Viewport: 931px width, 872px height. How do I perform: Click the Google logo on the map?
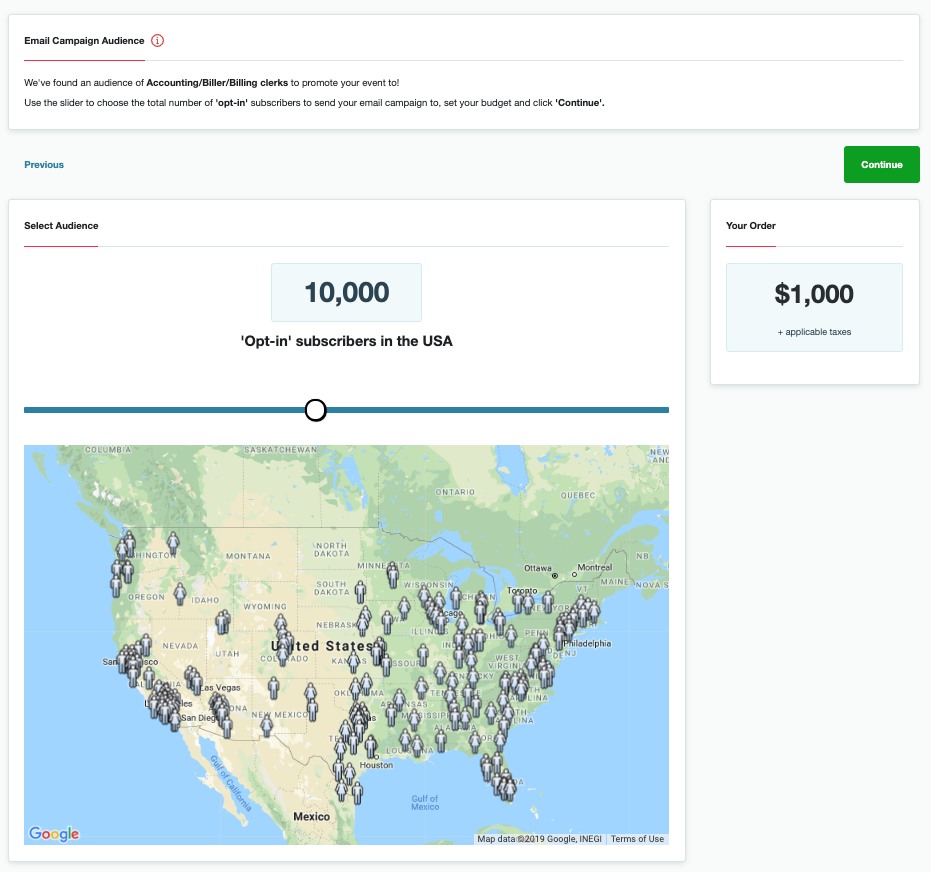[54, 833]
